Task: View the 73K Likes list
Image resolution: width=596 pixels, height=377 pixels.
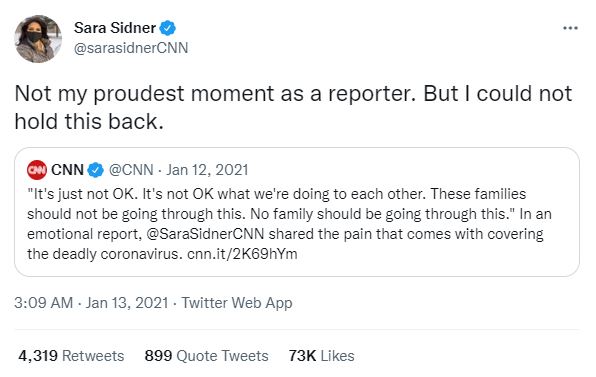Action: [322, 356]
